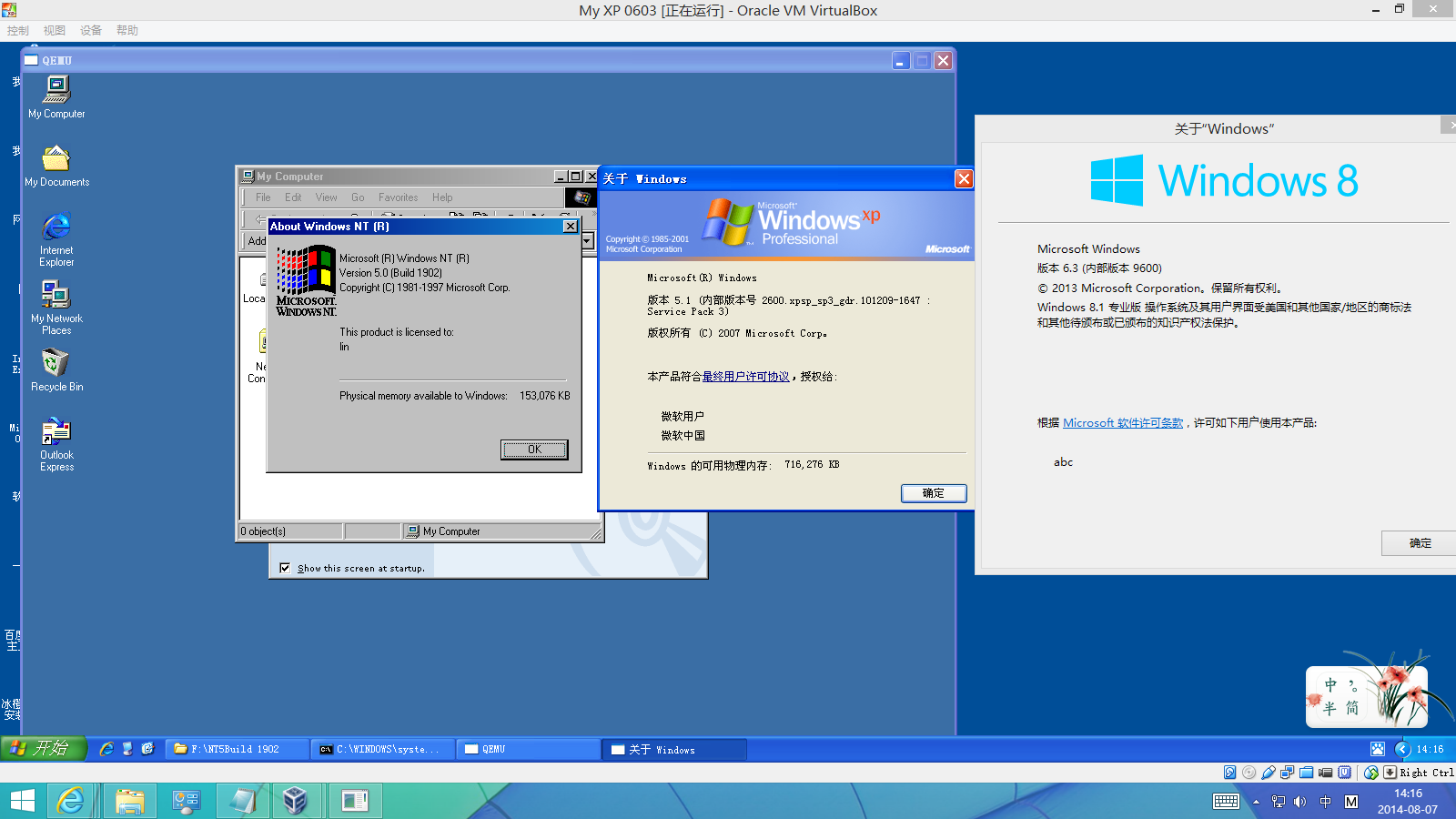Click VirtualBox CPU virtualization indicator
1456x819 pixels.
(x=1345, y=773)
